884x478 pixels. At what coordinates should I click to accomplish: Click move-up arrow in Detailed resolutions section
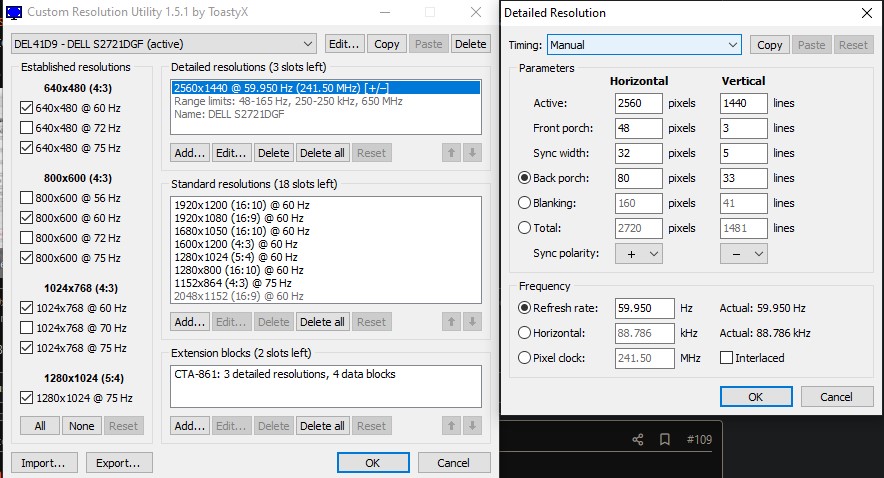tap(451, 153)
